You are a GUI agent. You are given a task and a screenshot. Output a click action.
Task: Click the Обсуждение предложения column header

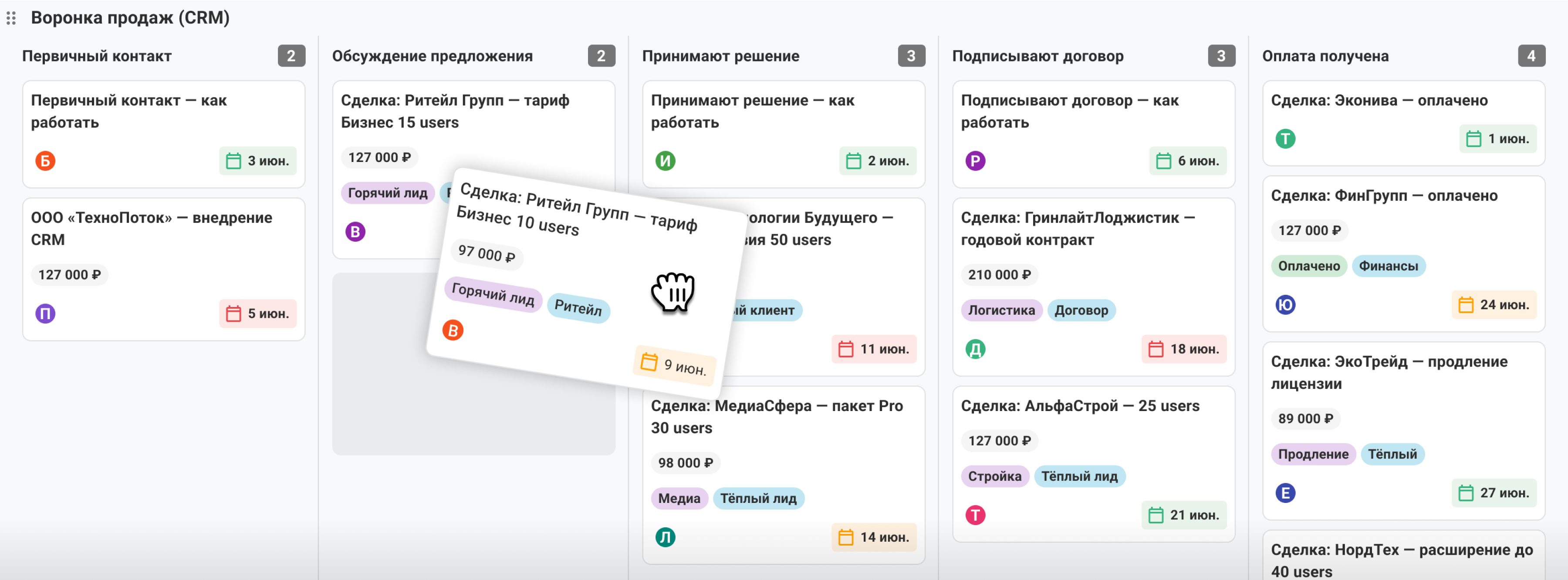point(432,56)
